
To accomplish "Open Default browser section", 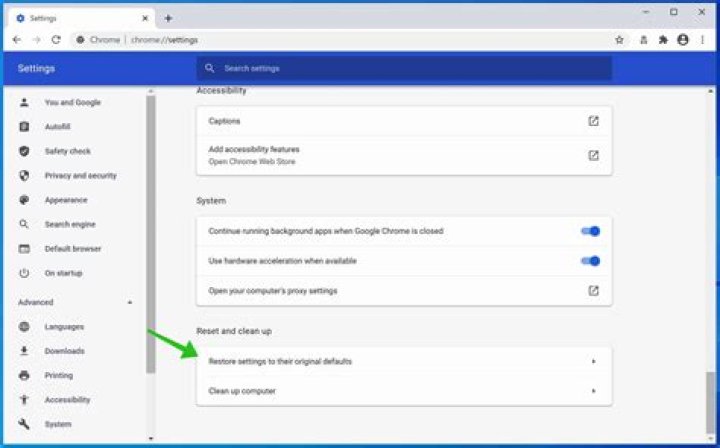I will (73, 249).
